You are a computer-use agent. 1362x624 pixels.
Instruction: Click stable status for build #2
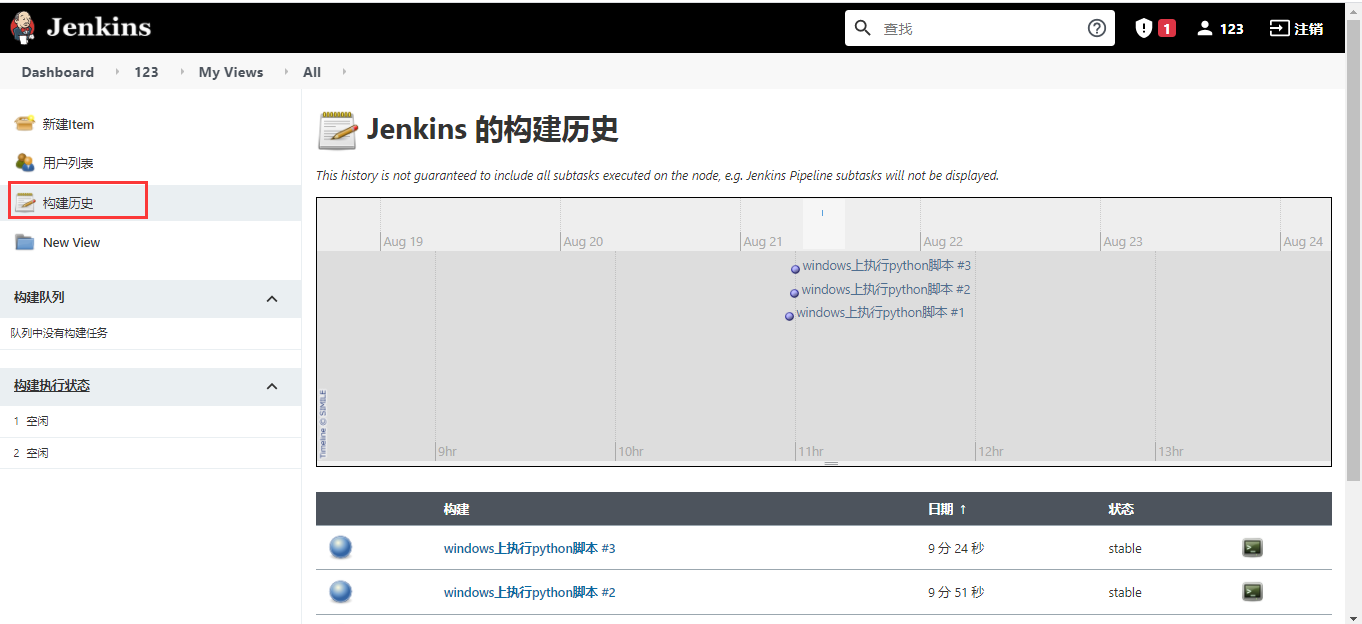1125,592
